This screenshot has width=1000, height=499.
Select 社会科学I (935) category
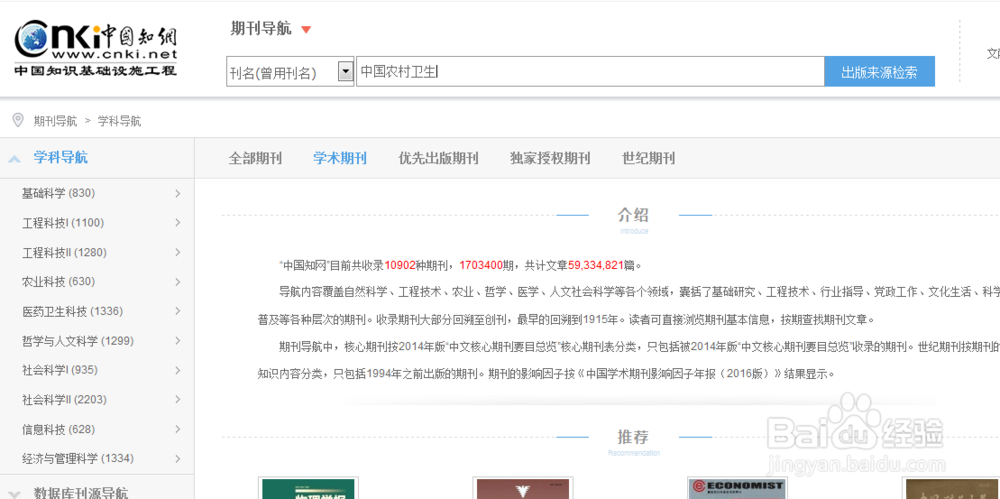pos(60,370)
